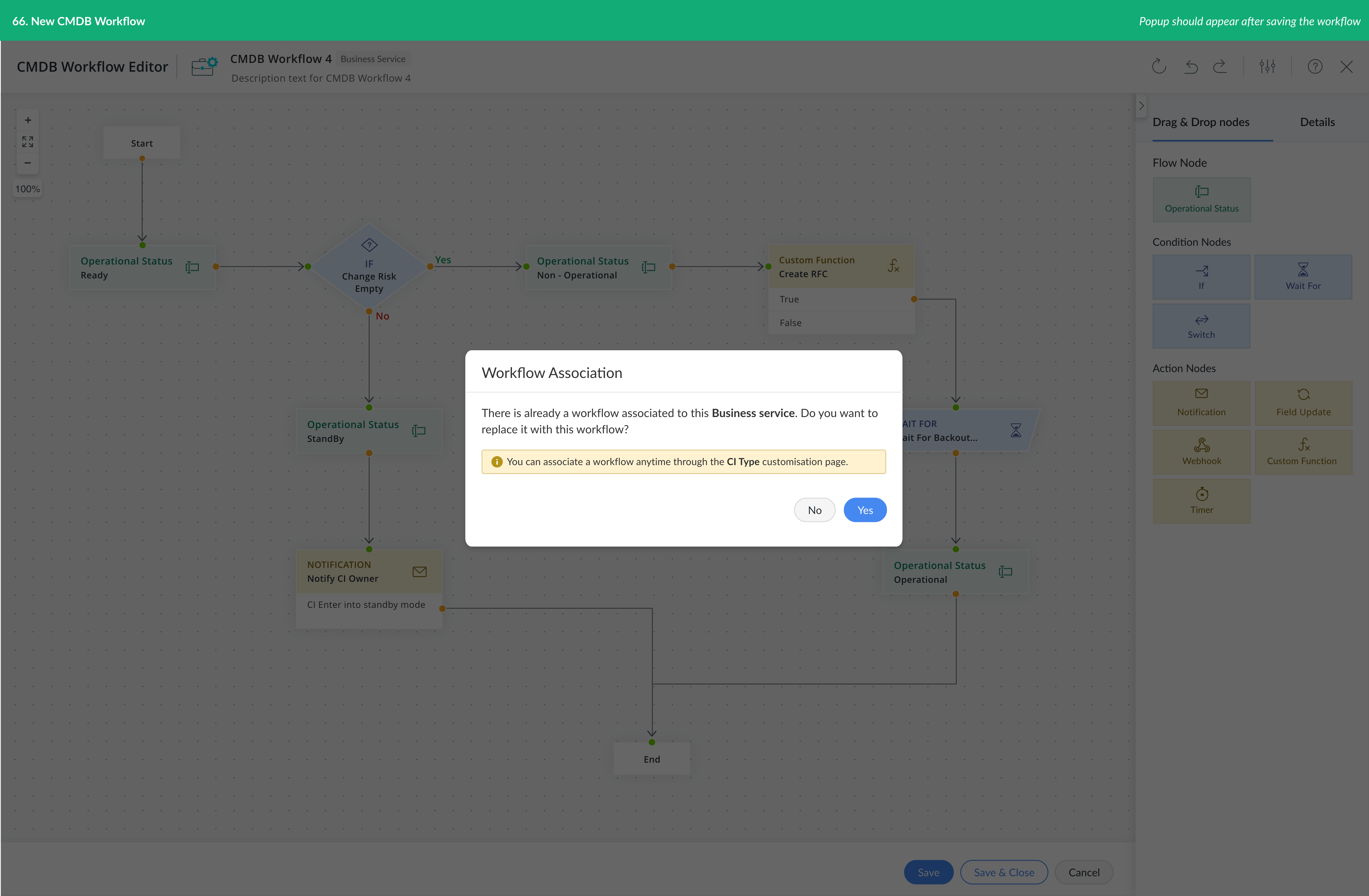The image size is (1369, 896).
Task: Click the Condition Nodes section heading
Action: 1191,242
